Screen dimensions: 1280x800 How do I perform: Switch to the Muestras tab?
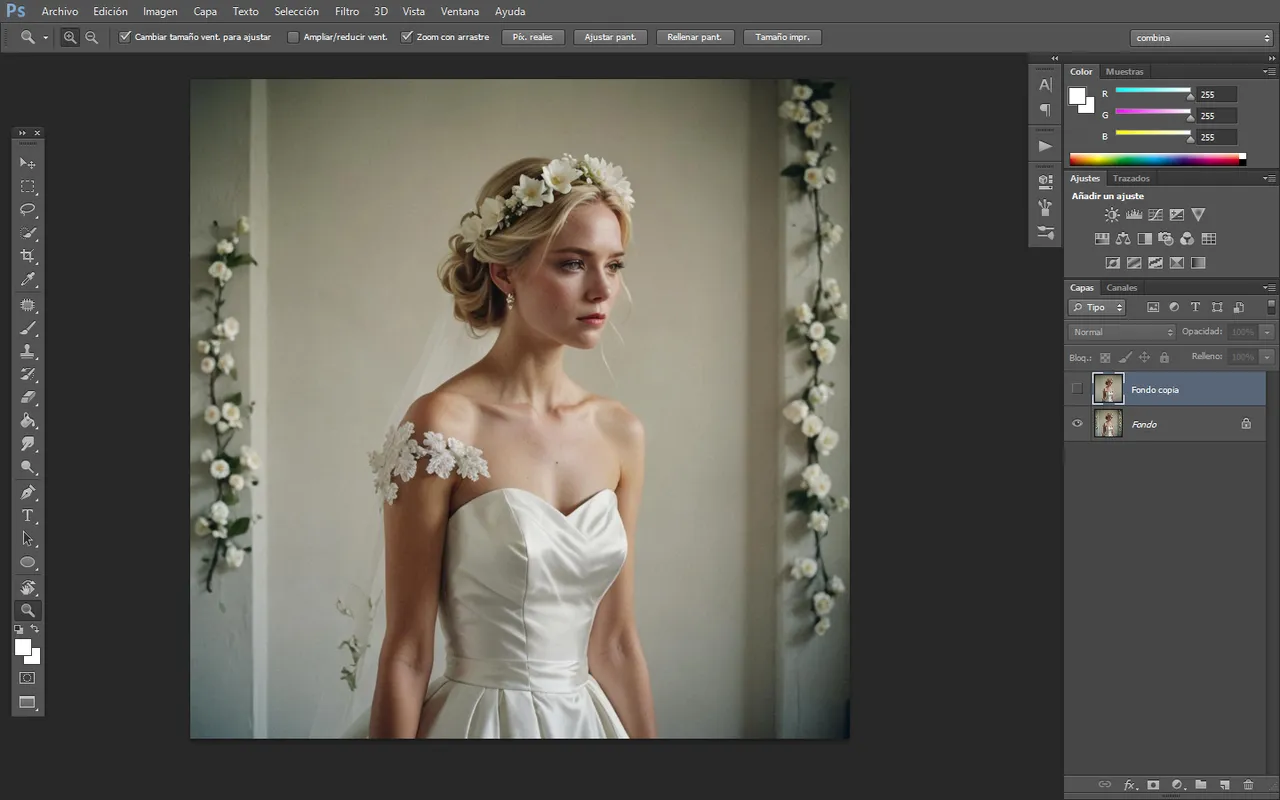pos(1125,72)
